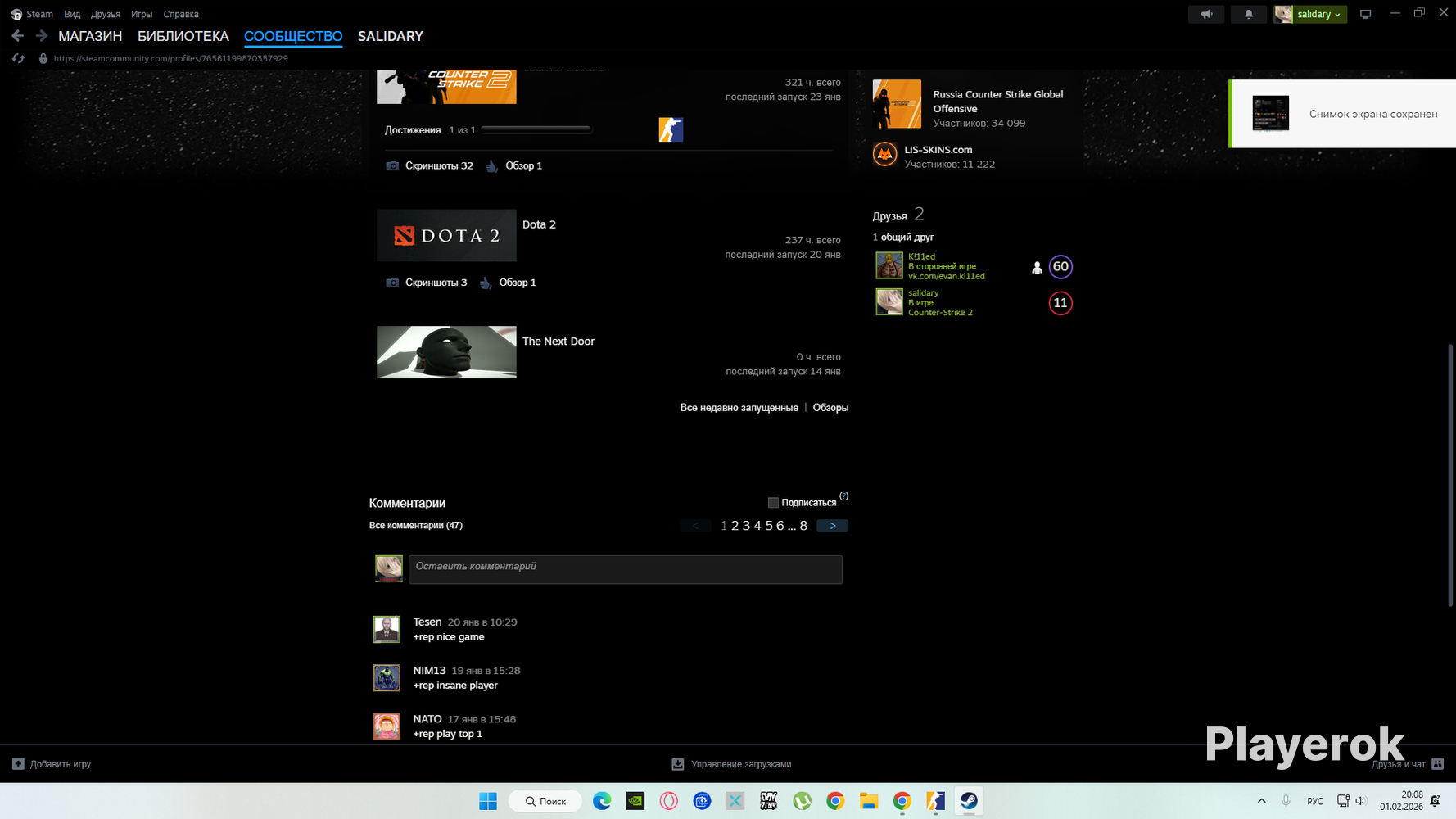Open the Обзоры link
The height and width of the screenshot is (819, 1456).
(830, 408)
